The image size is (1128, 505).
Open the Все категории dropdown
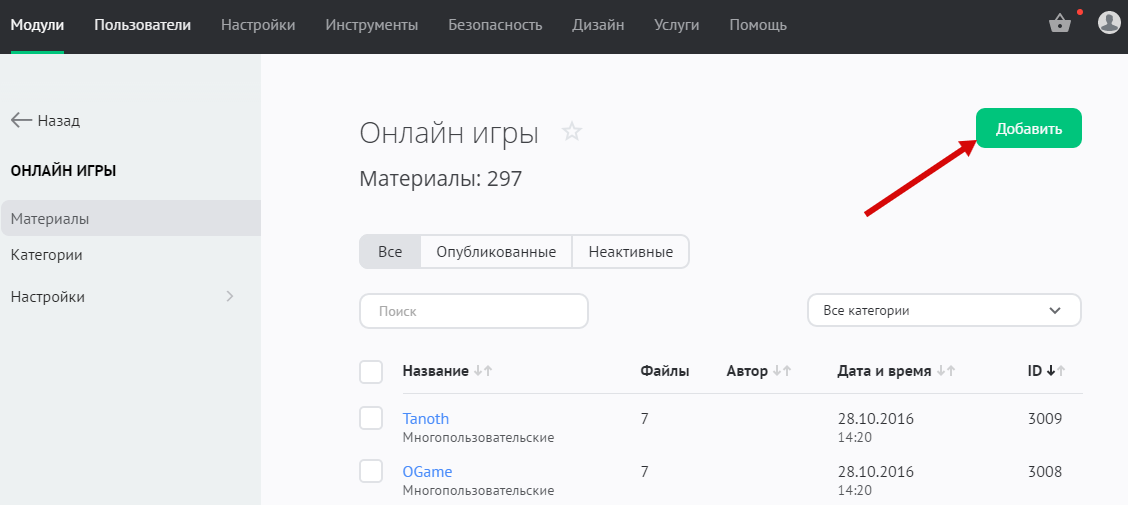coord(944,311)
